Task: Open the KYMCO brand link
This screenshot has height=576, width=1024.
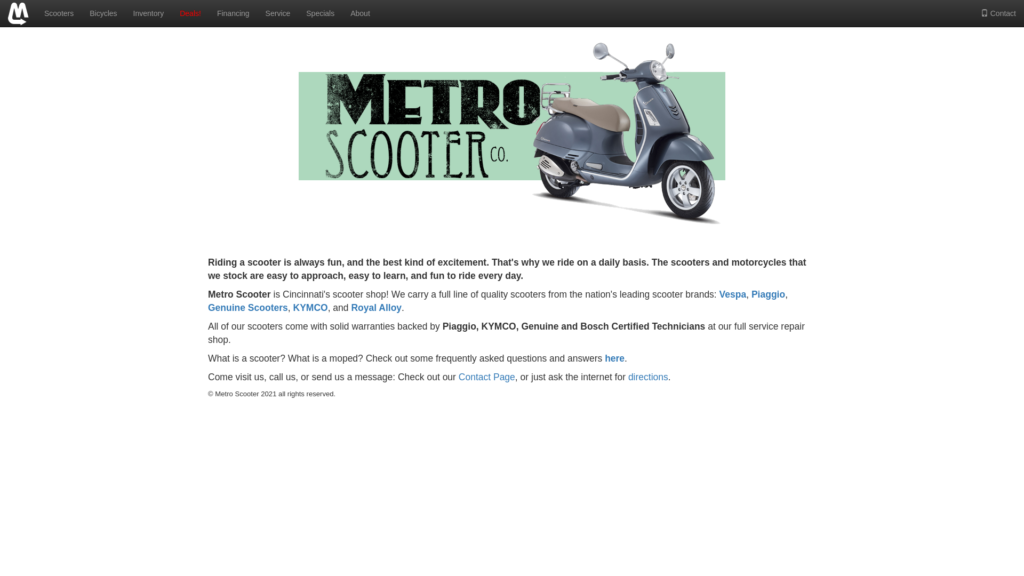Action: coord(310,308)
